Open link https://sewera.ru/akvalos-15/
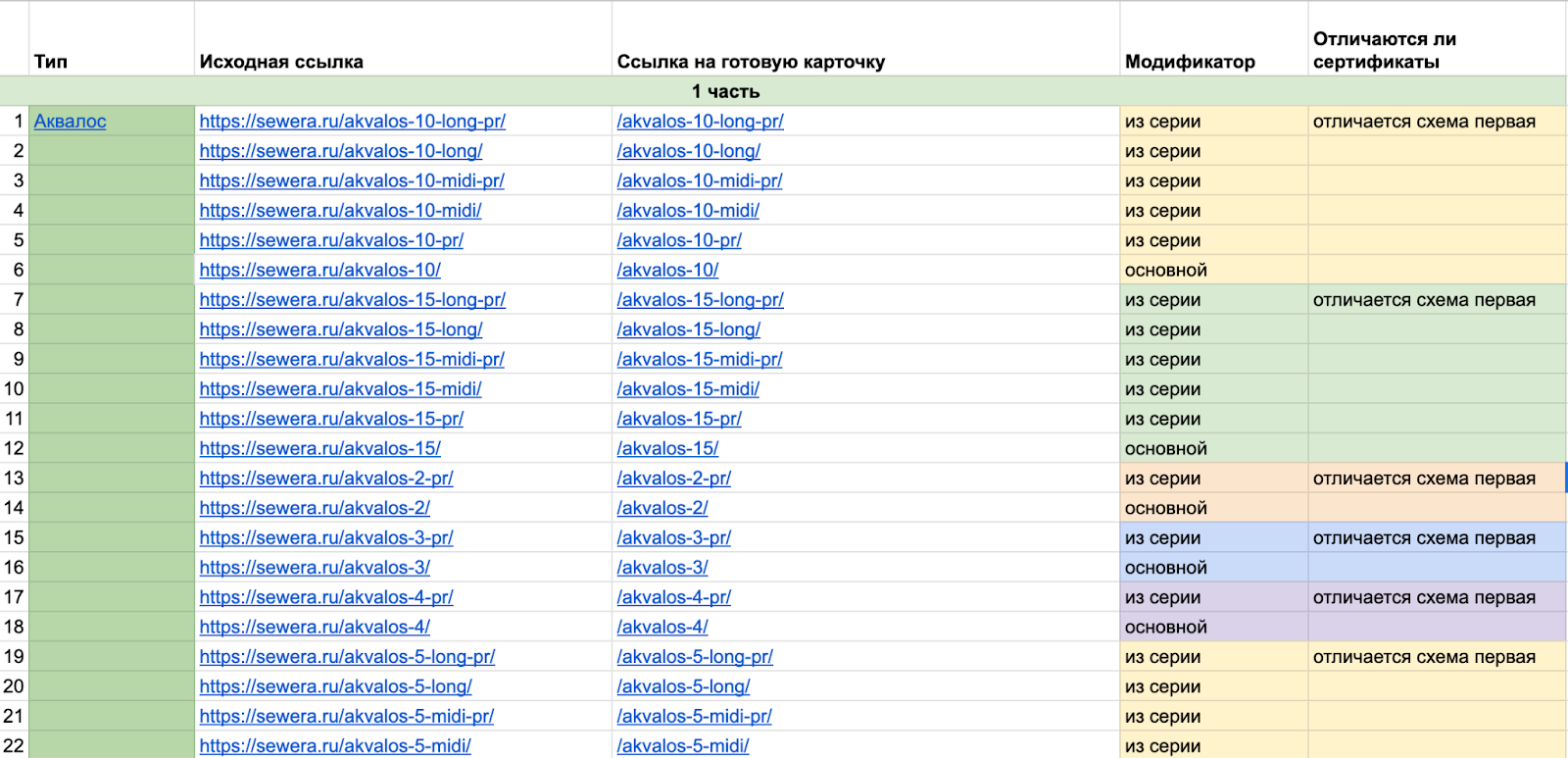 tap(320, 448)
